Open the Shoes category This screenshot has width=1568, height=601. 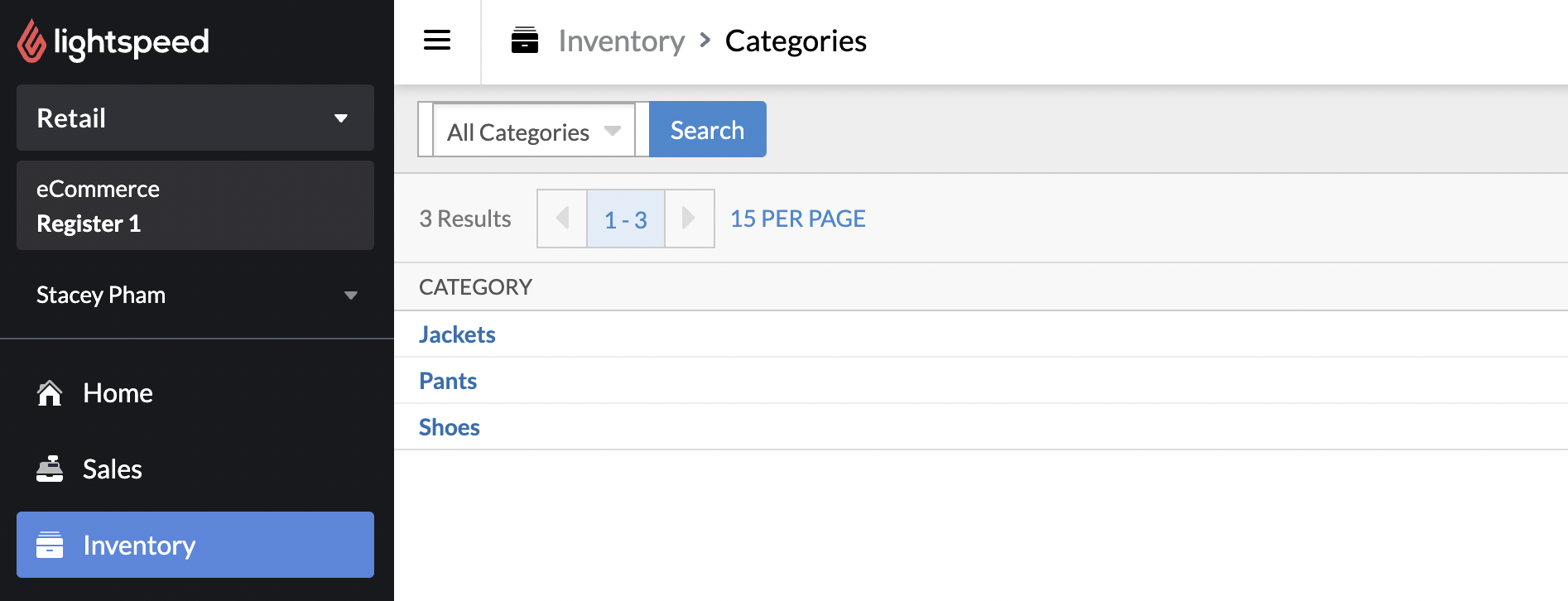coord(450,427)
